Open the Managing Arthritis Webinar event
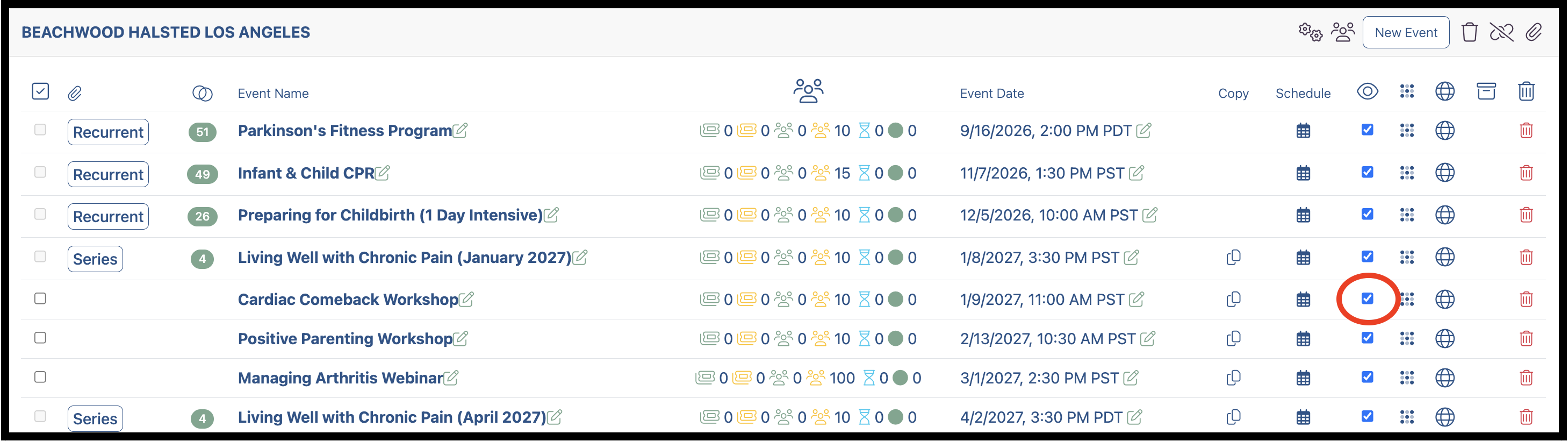Image resolution: width=1568 pixels, height=441 pixels. point(340,378)
